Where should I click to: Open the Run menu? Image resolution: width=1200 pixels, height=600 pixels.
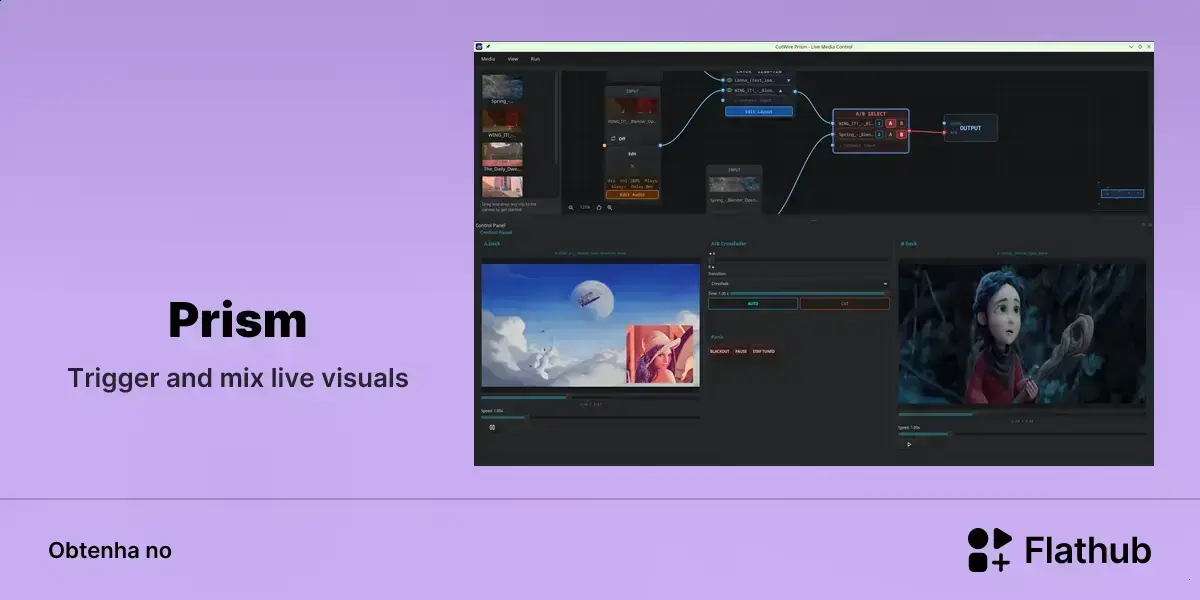tap(535, 59)
